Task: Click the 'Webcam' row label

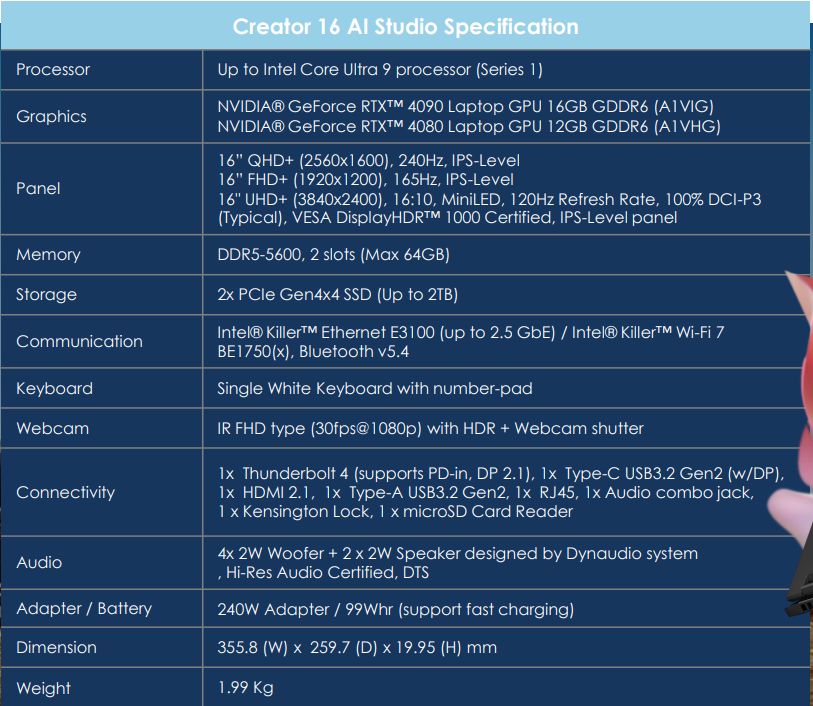Action: point(52,429)
